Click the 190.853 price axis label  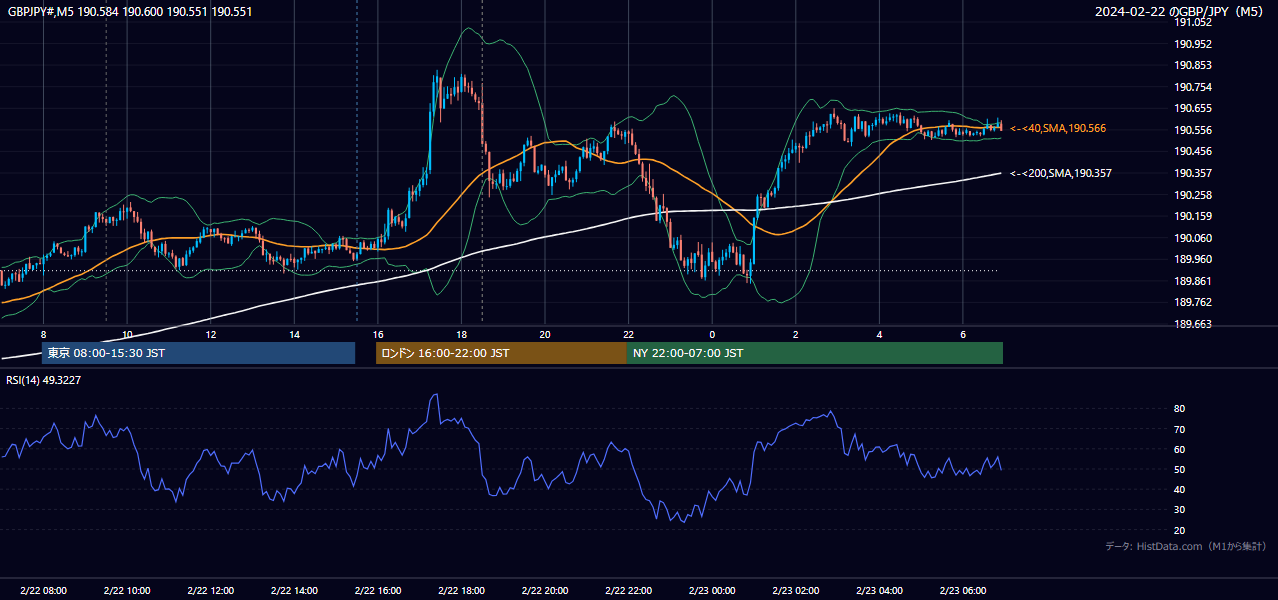[1193, 65]
